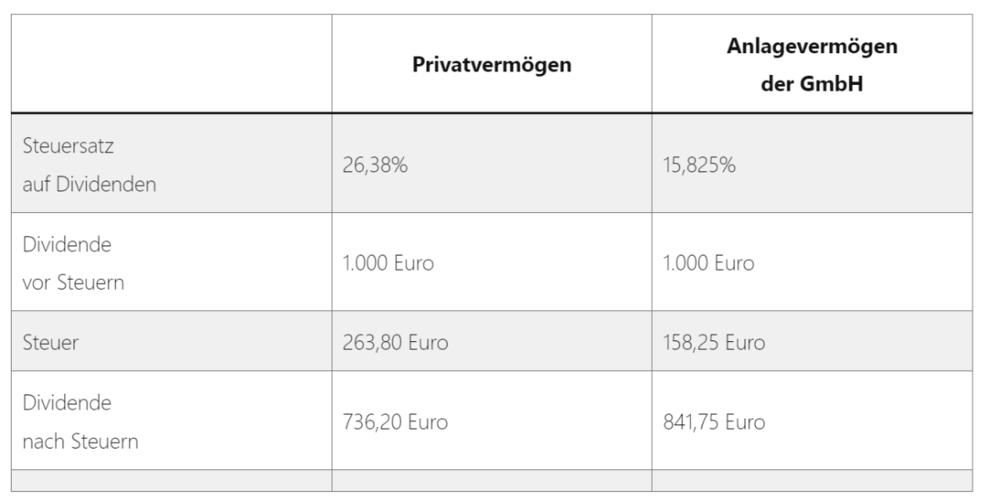Click the empty bottom row's first cell
This screenshot has height=501, width=1000.
point(172,481)
